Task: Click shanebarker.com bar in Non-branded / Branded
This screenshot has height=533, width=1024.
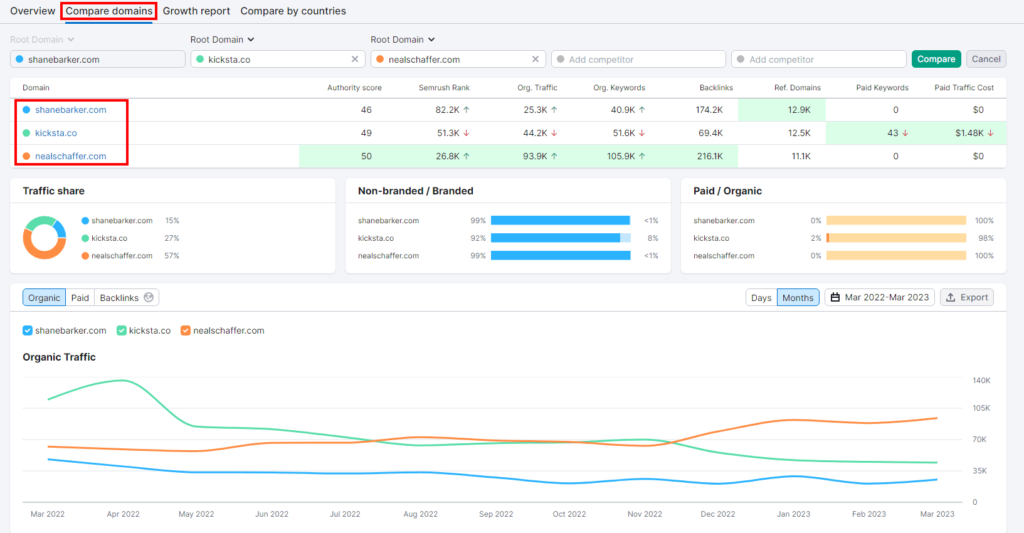Action: point(560,221)
